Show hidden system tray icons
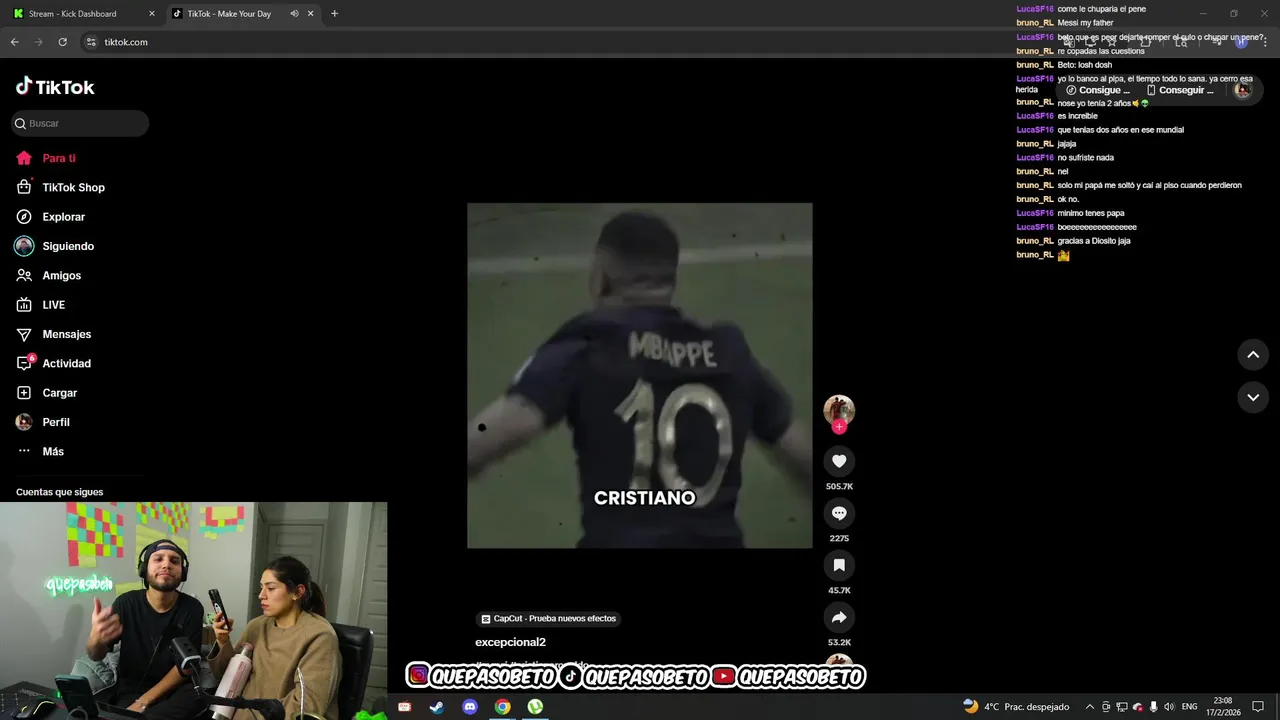Image resolution: width=1280 pixels, height=720 pixels. 1090,707
